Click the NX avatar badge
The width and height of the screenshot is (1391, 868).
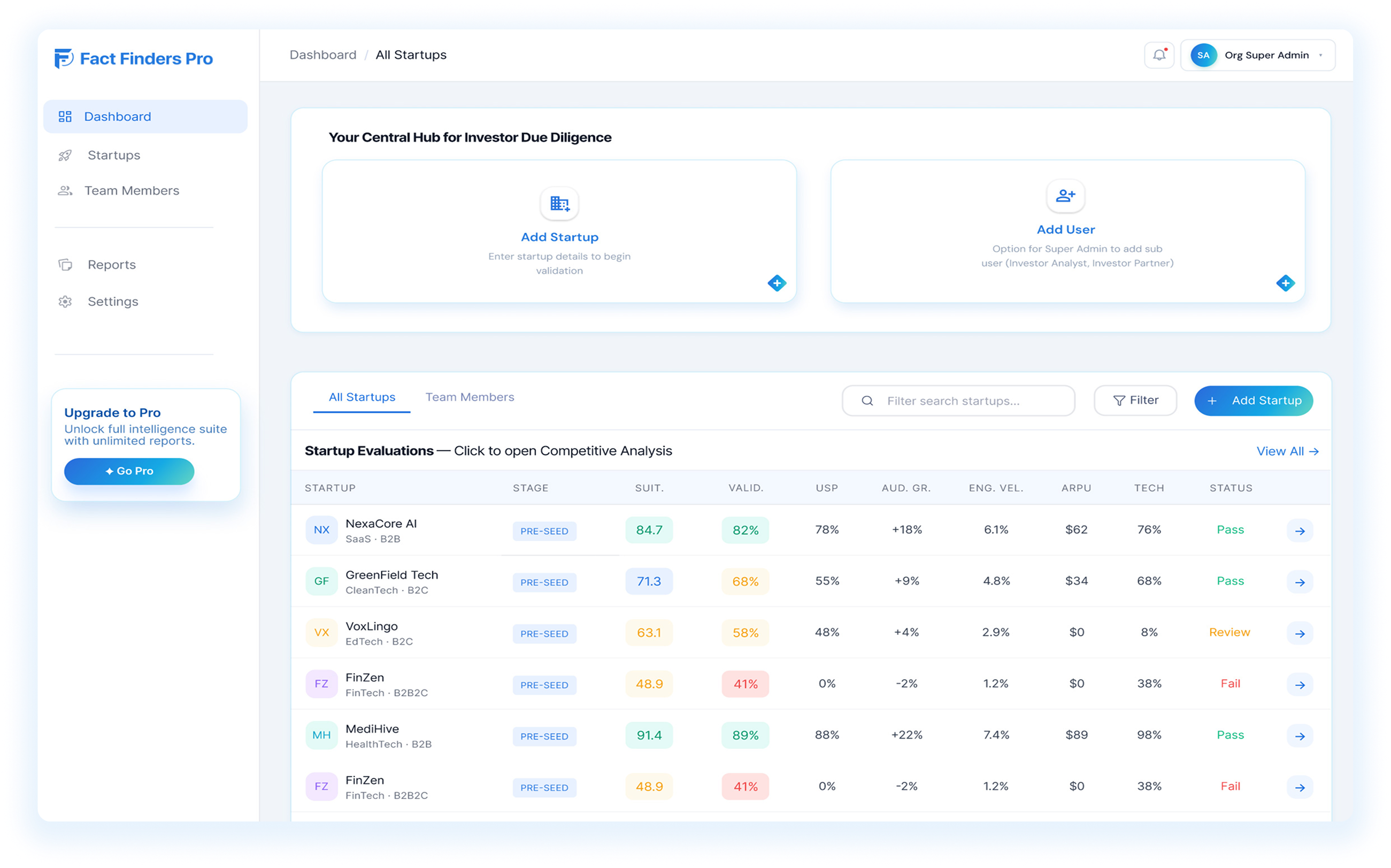tap(321, 530)
